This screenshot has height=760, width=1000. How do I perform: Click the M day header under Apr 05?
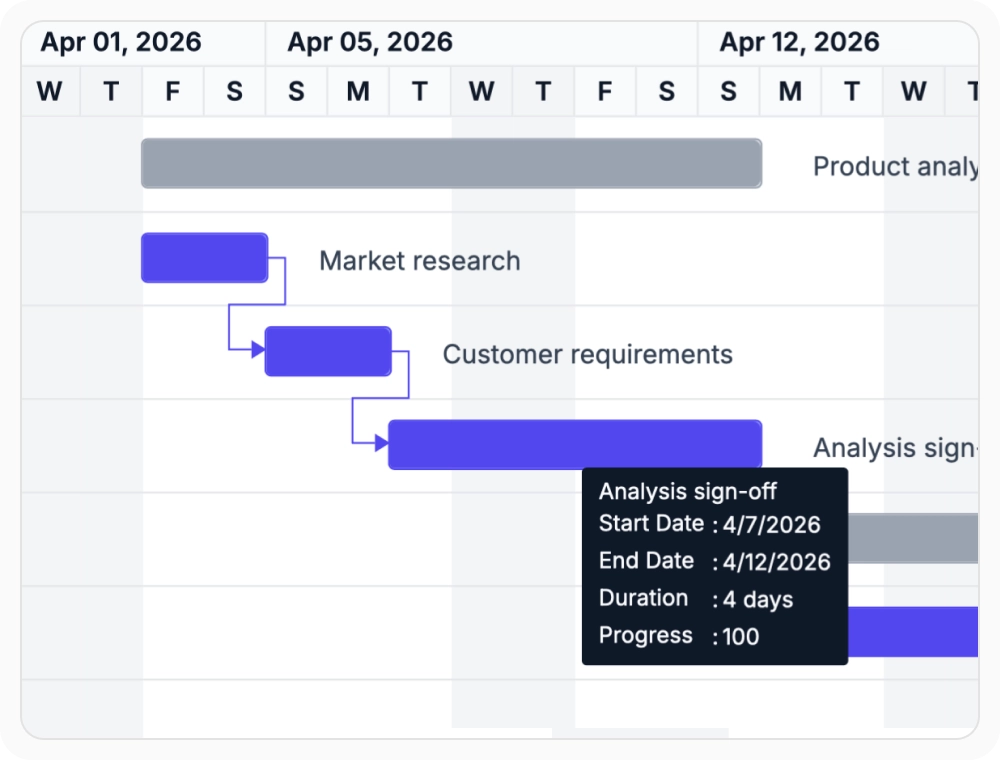pyautogui.click(x=358, y=91)
